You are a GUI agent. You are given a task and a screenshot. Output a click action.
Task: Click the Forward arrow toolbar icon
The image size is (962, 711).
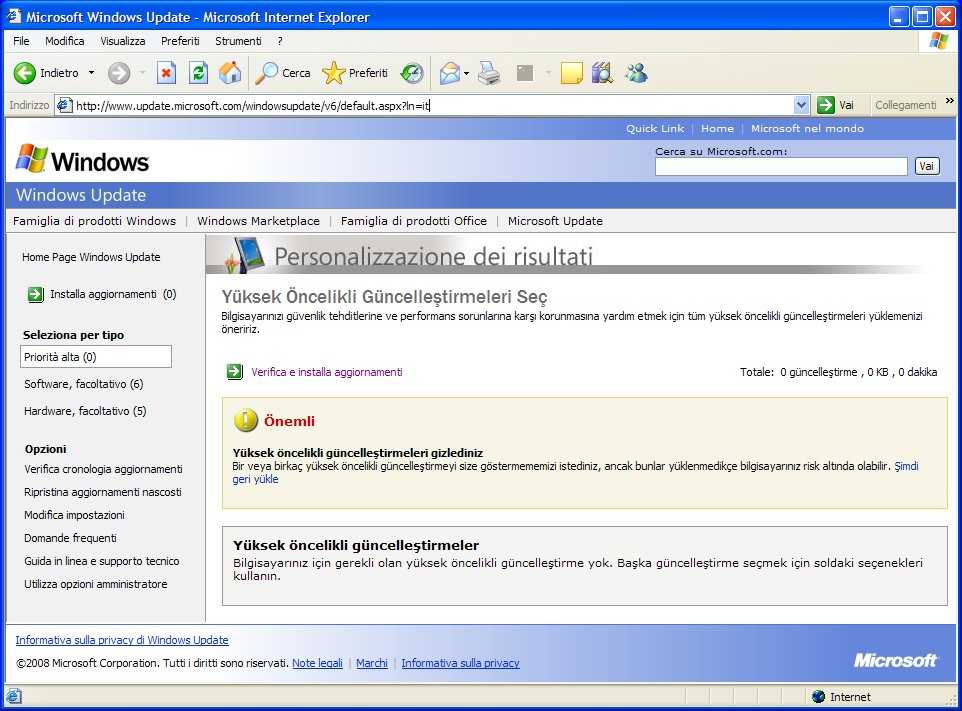tap(119, 73)
